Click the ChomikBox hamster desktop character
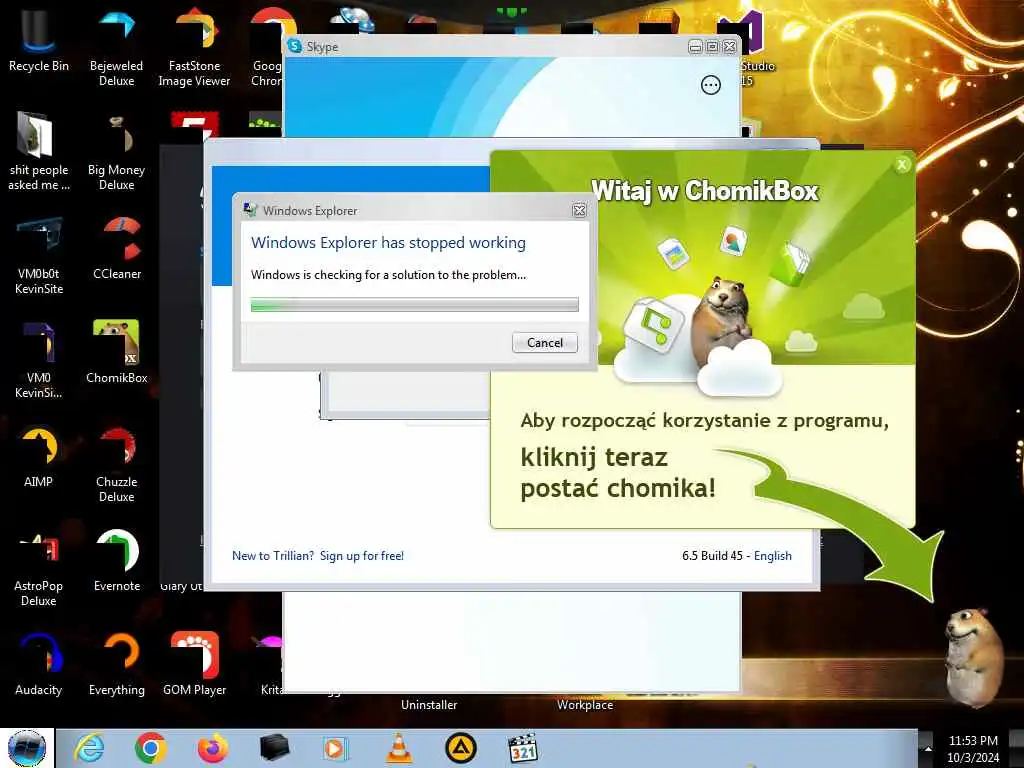 coord(974,656)
